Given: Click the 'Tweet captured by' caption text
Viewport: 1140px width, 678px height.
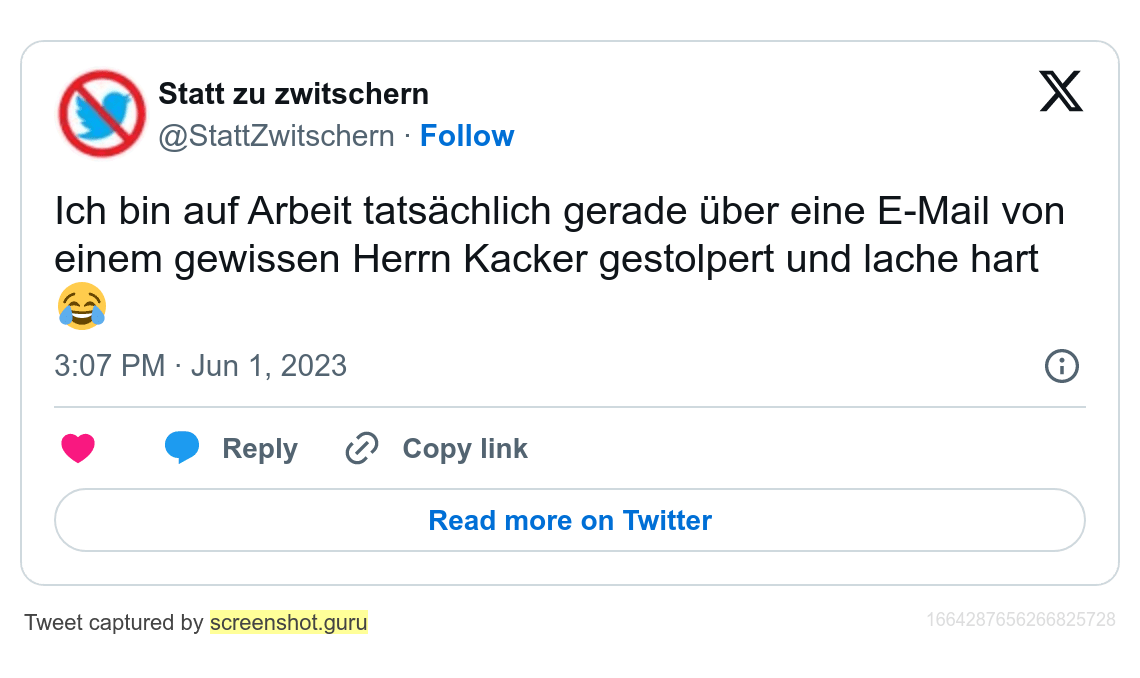Looking at the screenshot, I should (114, 623).
